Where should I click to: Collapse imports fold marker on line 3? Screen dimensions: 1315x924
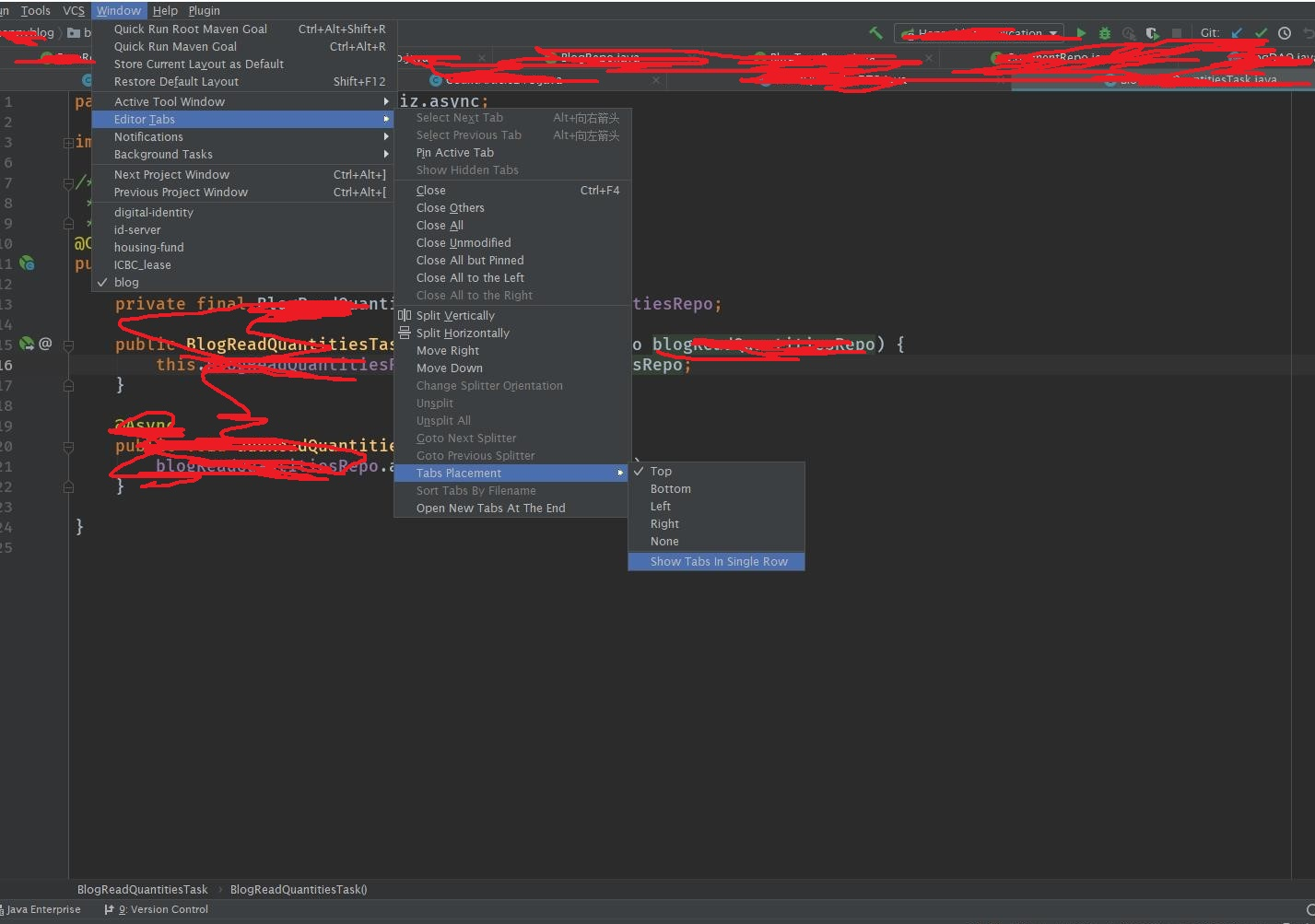coord(68,143)
